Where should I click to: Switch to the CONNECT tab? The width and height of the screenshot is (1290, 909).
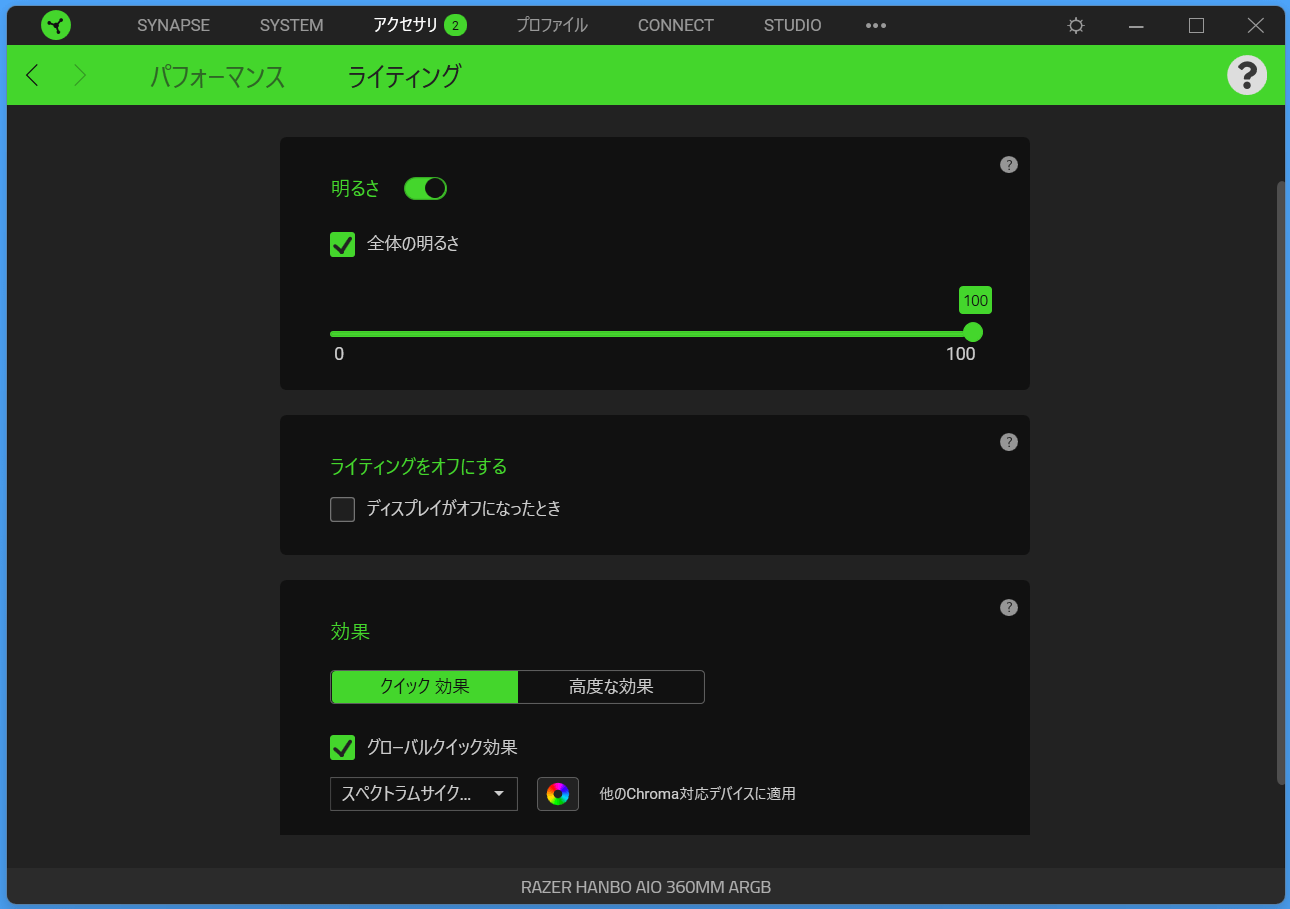(676, 26)
